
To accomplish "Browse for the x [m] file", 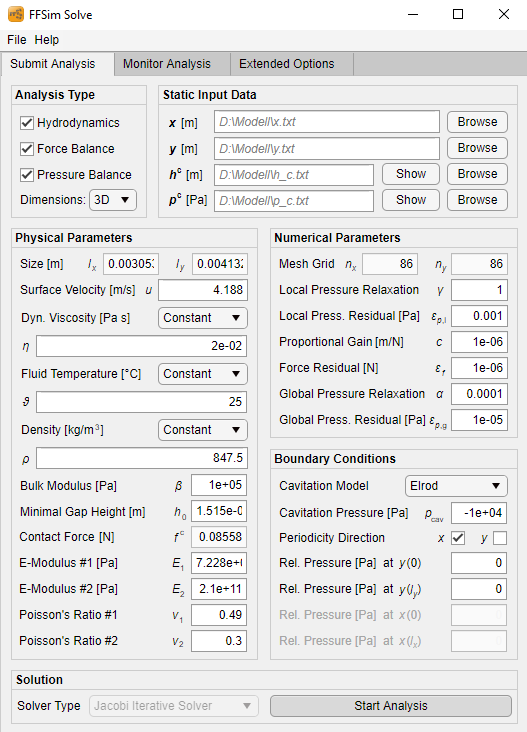I will [477, 122].
